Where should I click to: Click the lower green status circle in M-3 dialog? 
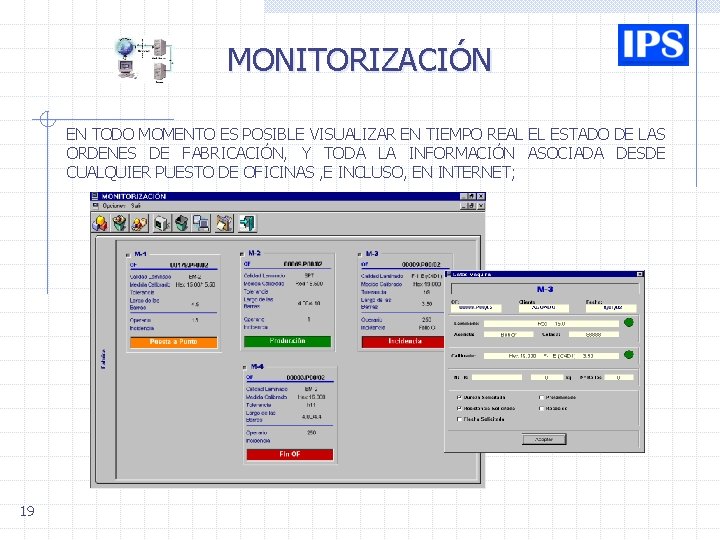629,354
